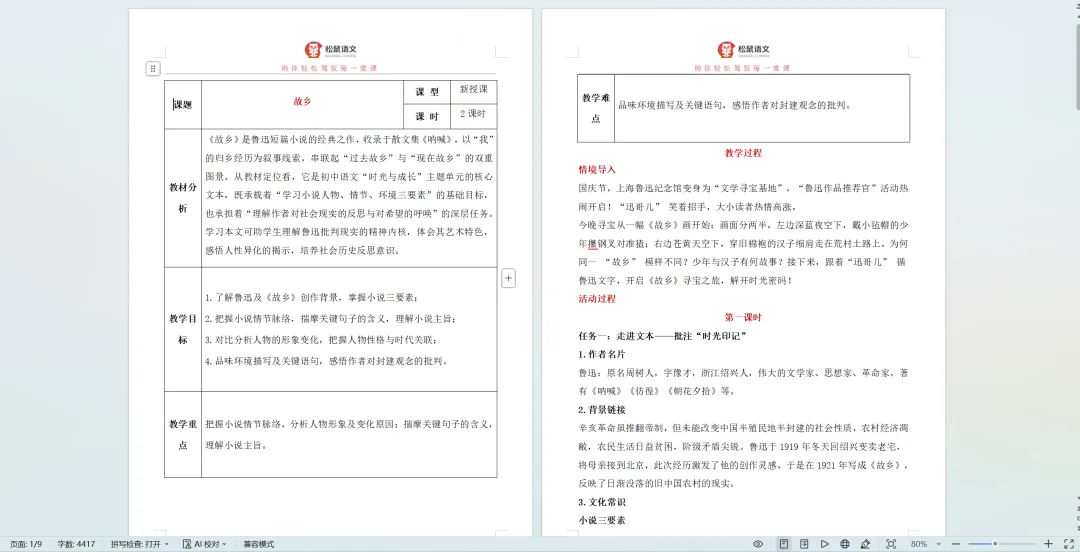Zoom in with the plus button
The height and width of the screenshot is (552, 1080).
tap(1048, 544)
